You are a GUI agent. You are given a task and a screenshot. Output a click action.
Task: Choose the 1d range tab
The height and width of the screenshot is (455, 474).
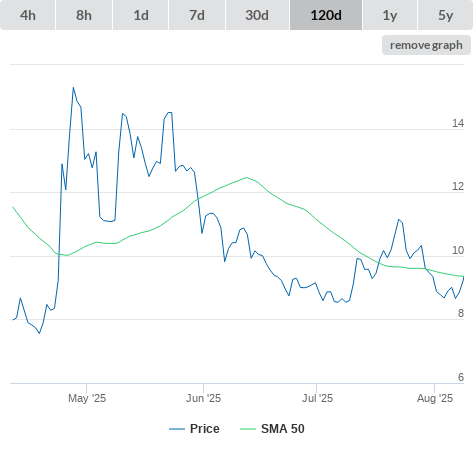tap(141, 15)
